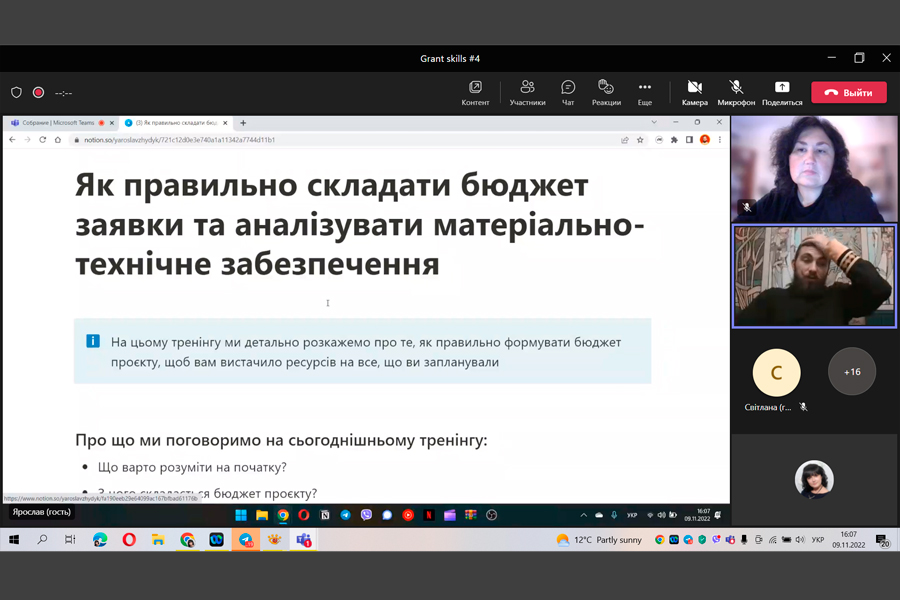Open the meeting Чат
Screen dimensions: 900x600
[x=568, y=93]
